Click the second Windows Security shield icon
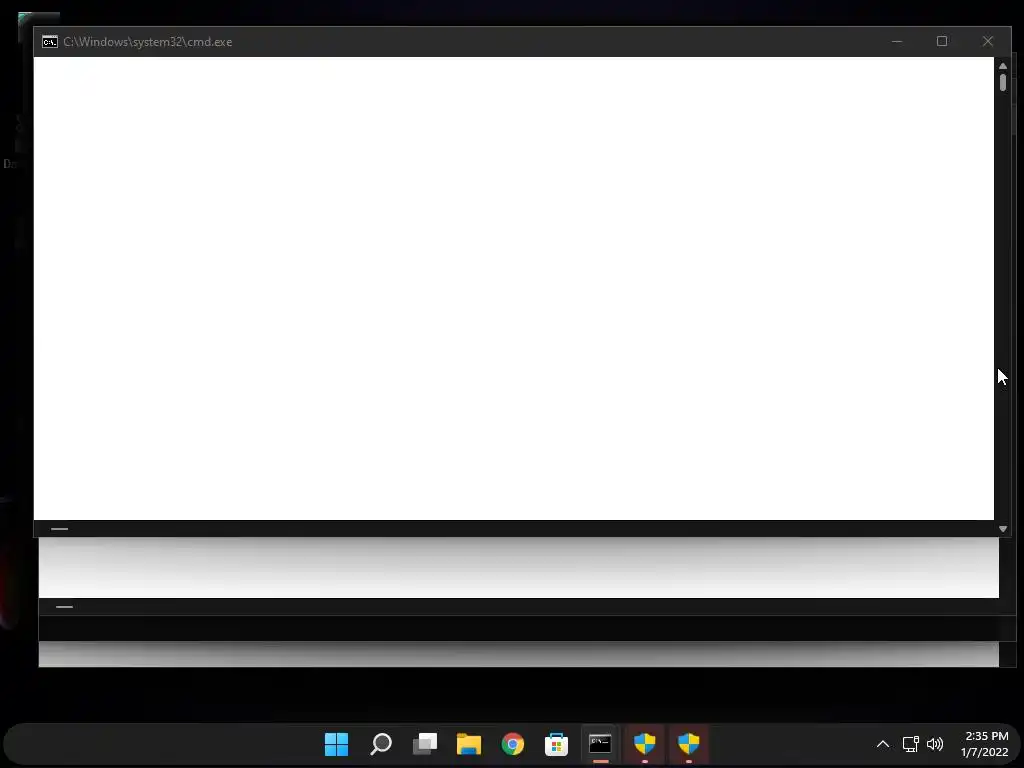1024x768 pixels. (x=688, y=743)
